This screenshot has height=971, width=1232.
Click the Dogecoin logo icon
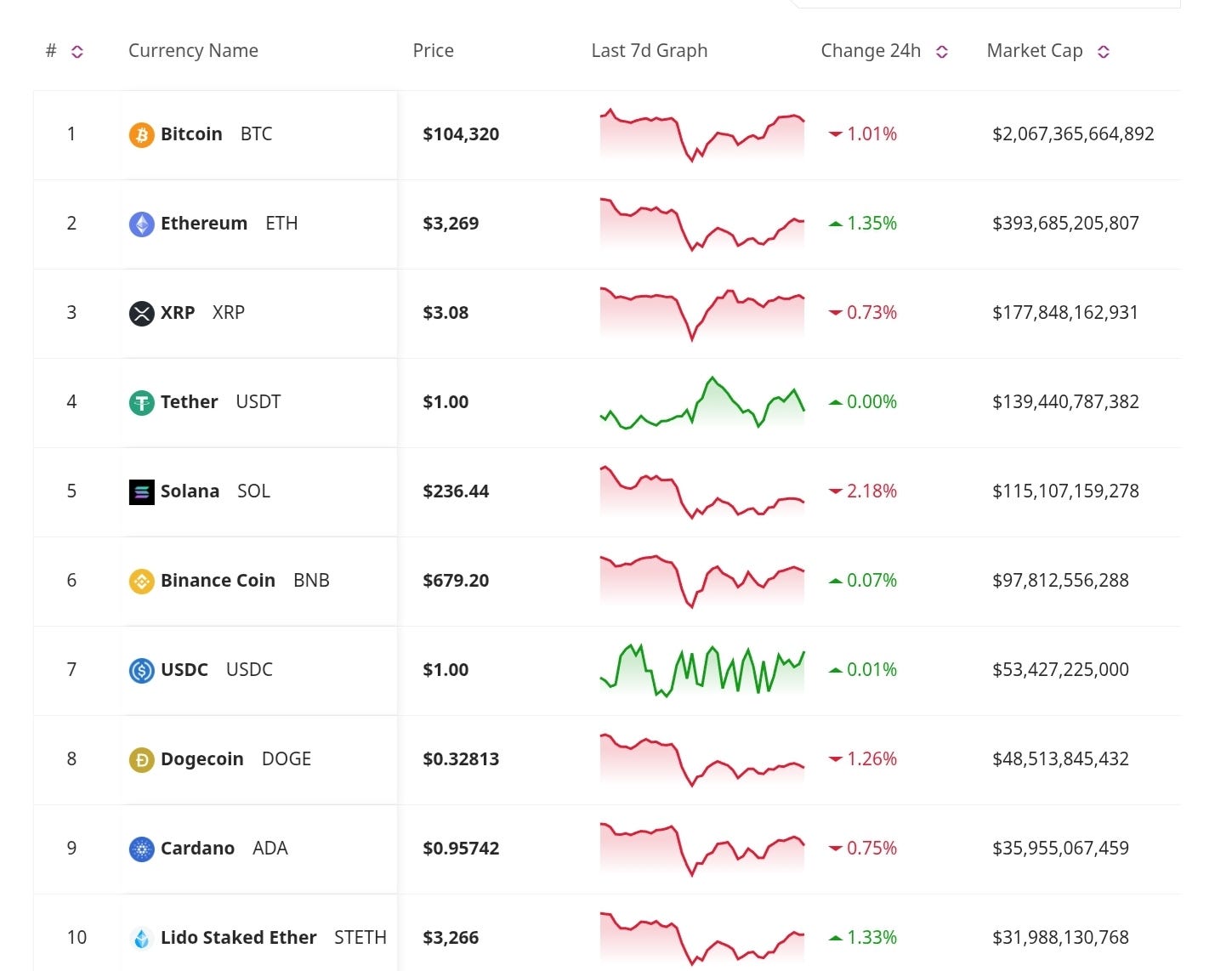pos(141,760)
